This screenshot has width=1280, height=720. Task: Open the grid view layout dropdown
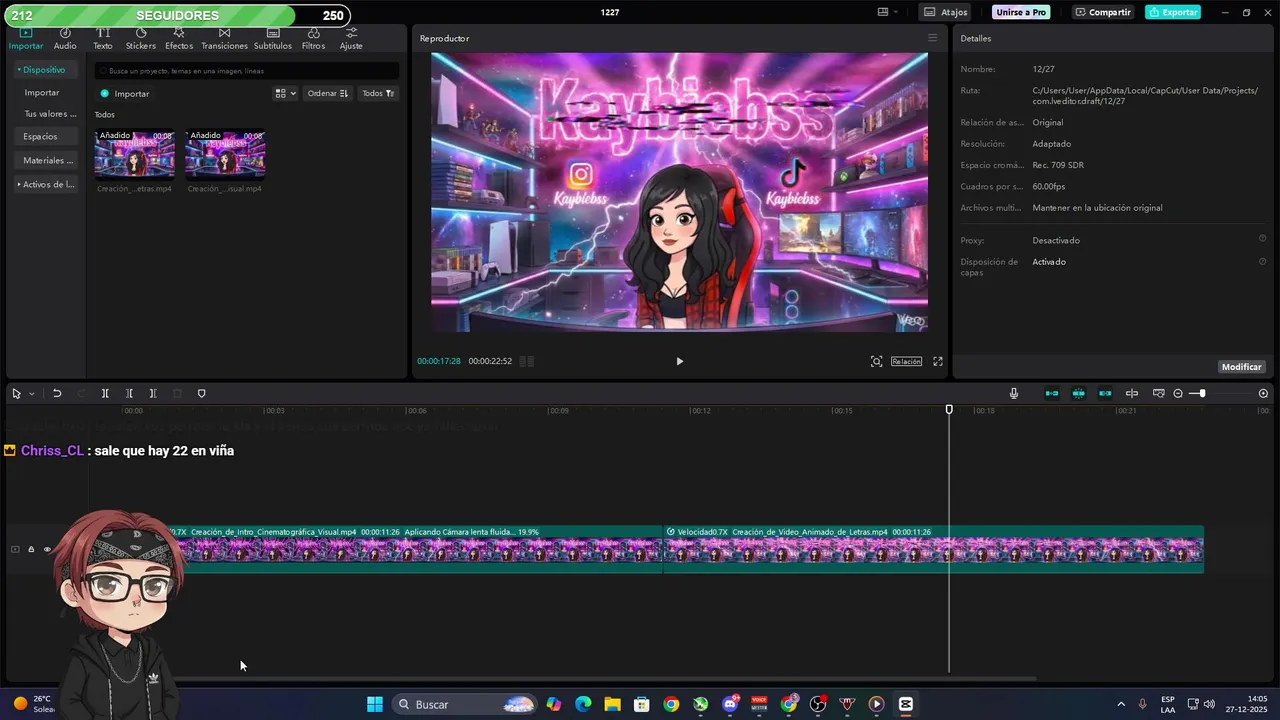[285, 93]
